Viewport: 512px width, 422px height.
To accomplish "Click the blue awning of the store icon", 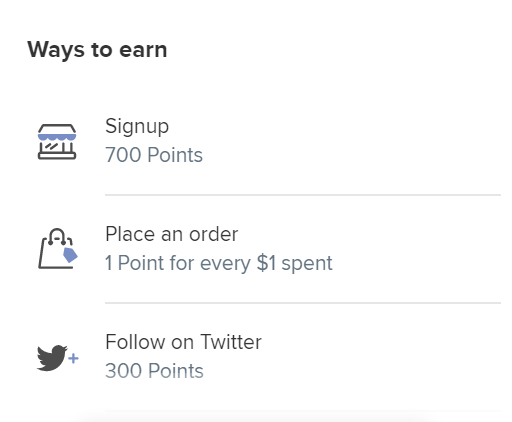I will (x=57, y=137).
